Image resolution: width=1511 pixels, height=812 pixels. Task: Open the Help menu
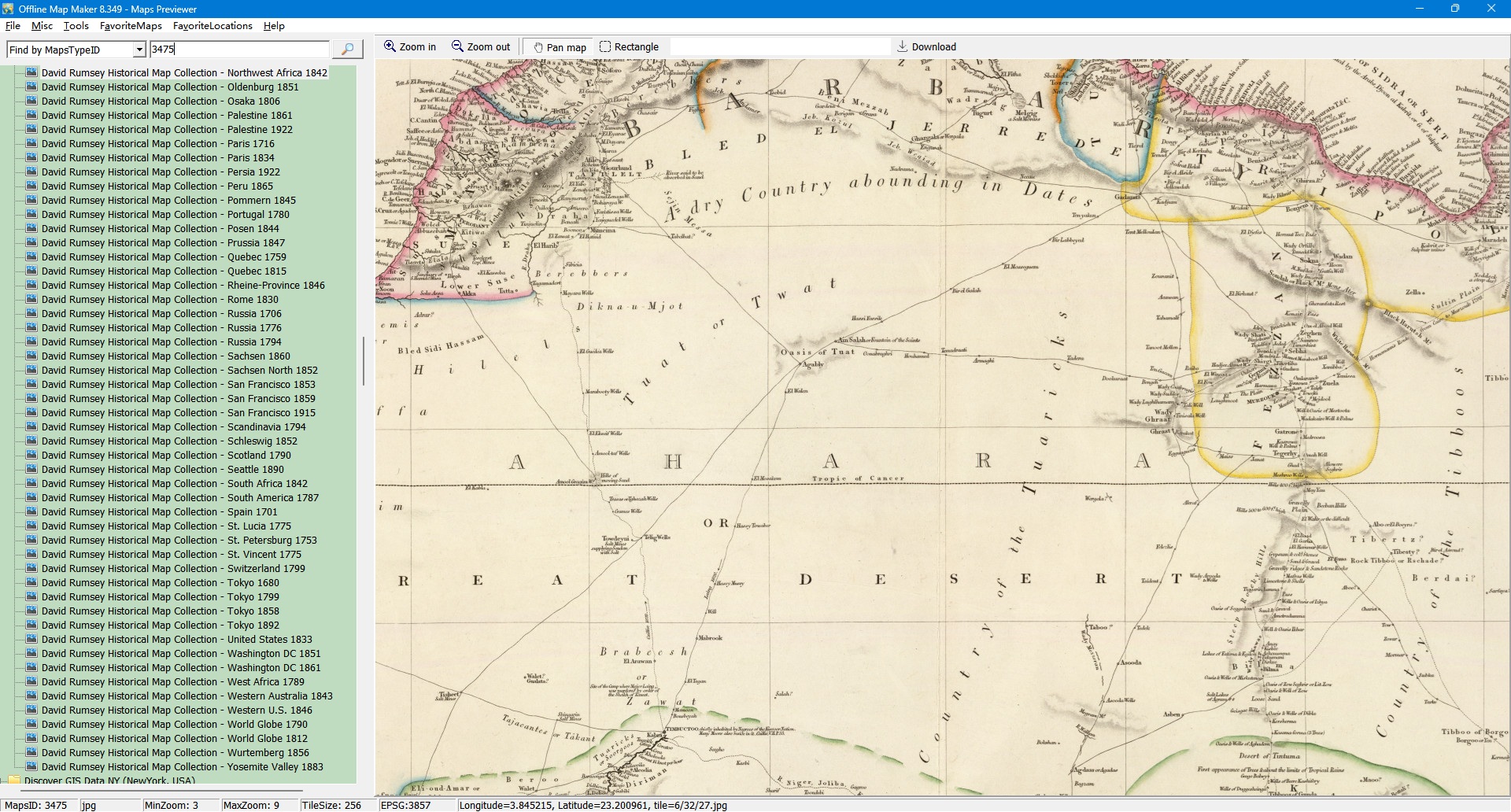coord(274,26)
